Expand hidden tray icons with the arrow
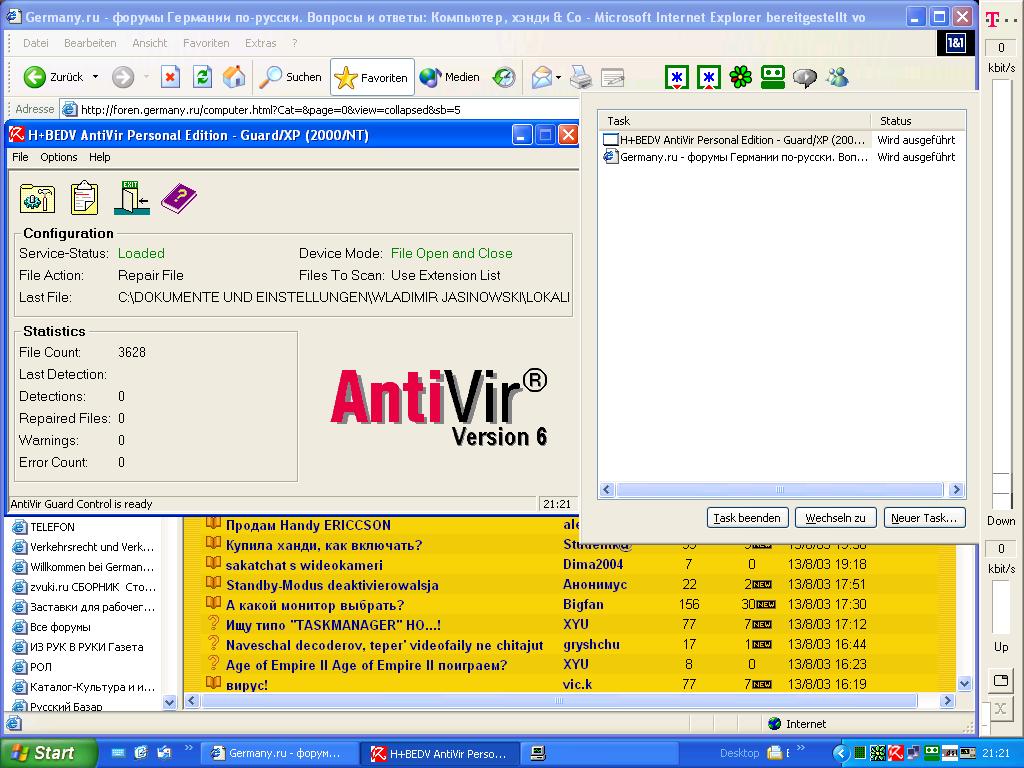1024x768 pixels. click(841, 753)
